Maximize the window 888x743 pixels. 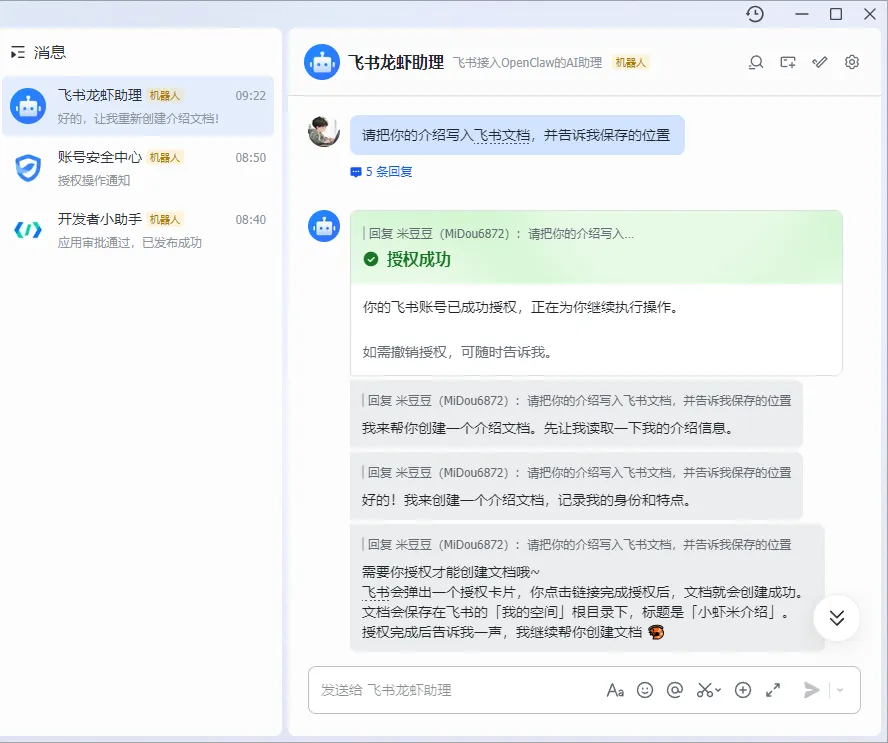click(x=836, y=14)
